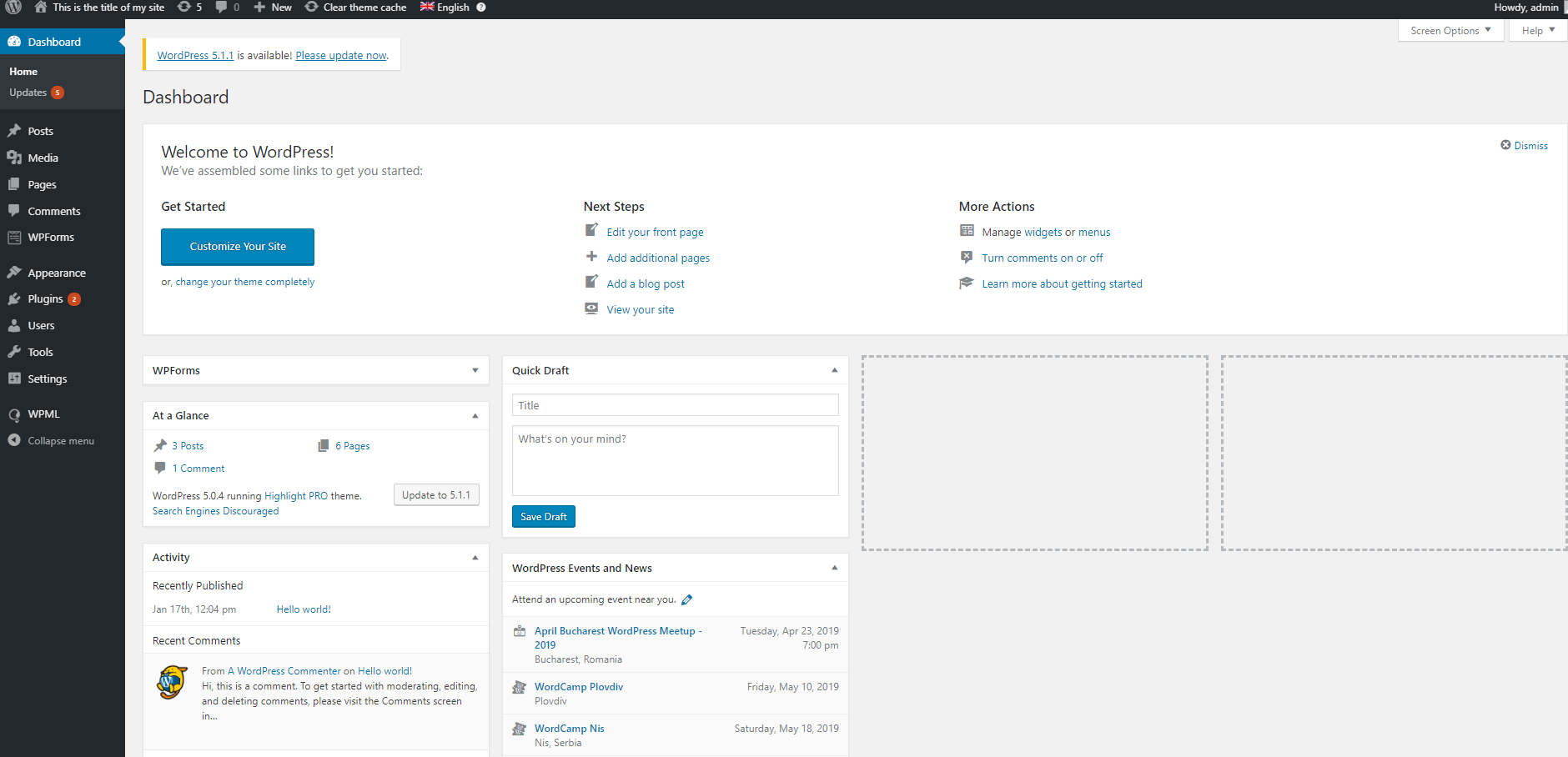The height and width of the screenshot is (757, 1568).
Task: Click the Please update now link
Action: pyautogui.click(x=341, y=56)
